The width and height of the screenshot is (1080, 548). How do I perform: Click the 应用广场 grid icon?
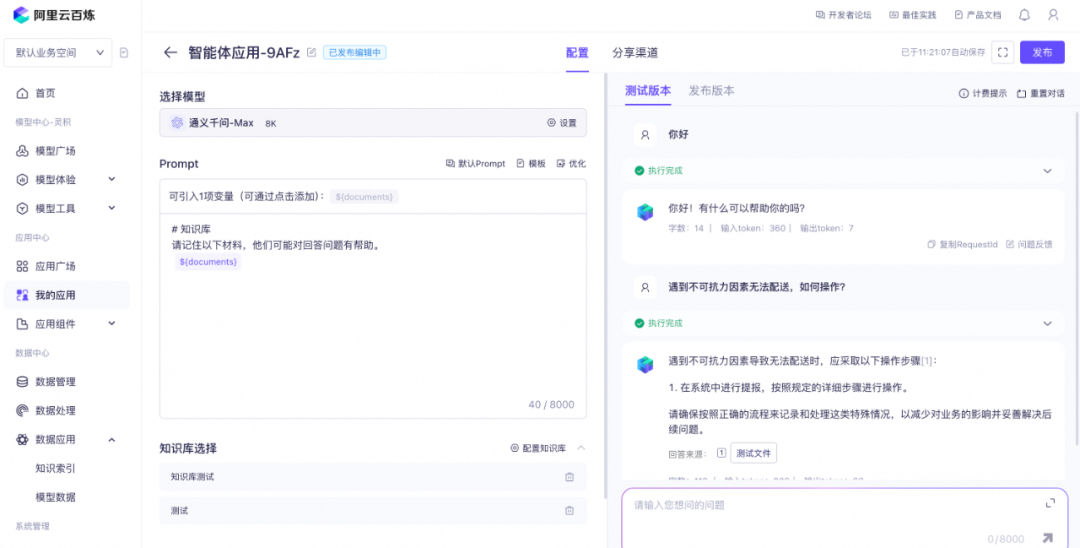click(22, 266)
